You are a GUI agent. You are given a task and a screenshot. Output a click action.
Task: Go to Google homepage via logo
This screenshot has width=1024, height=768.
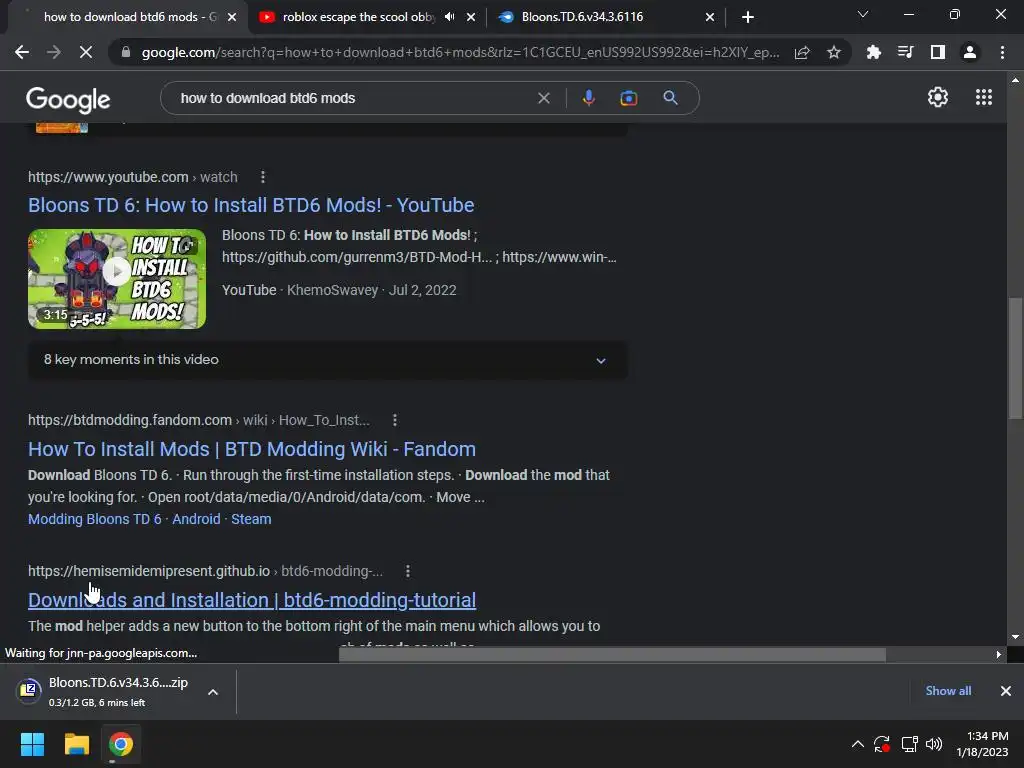pos(68,99)
